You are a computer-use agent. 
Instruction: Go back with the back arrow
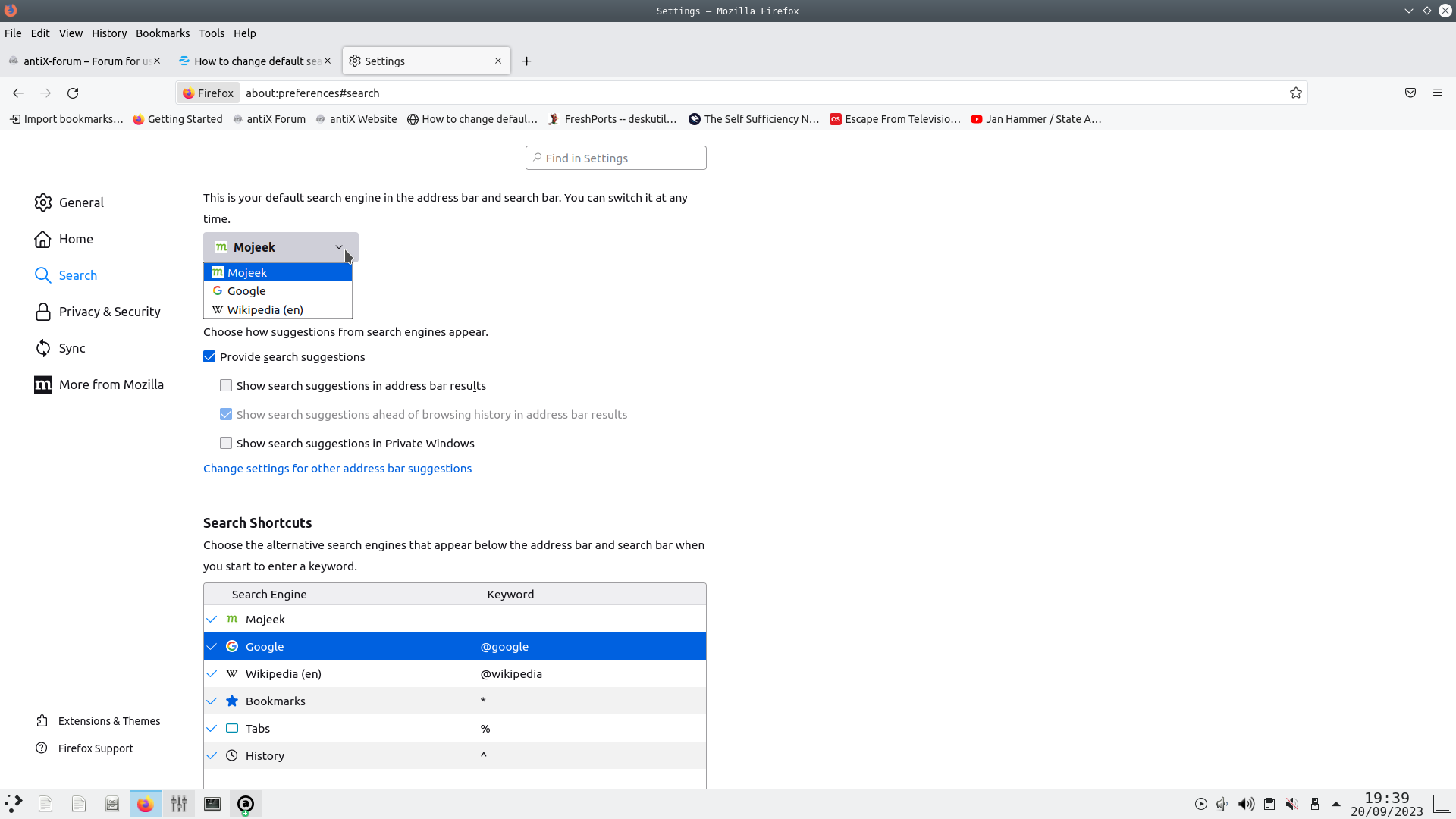coord(18,93)
